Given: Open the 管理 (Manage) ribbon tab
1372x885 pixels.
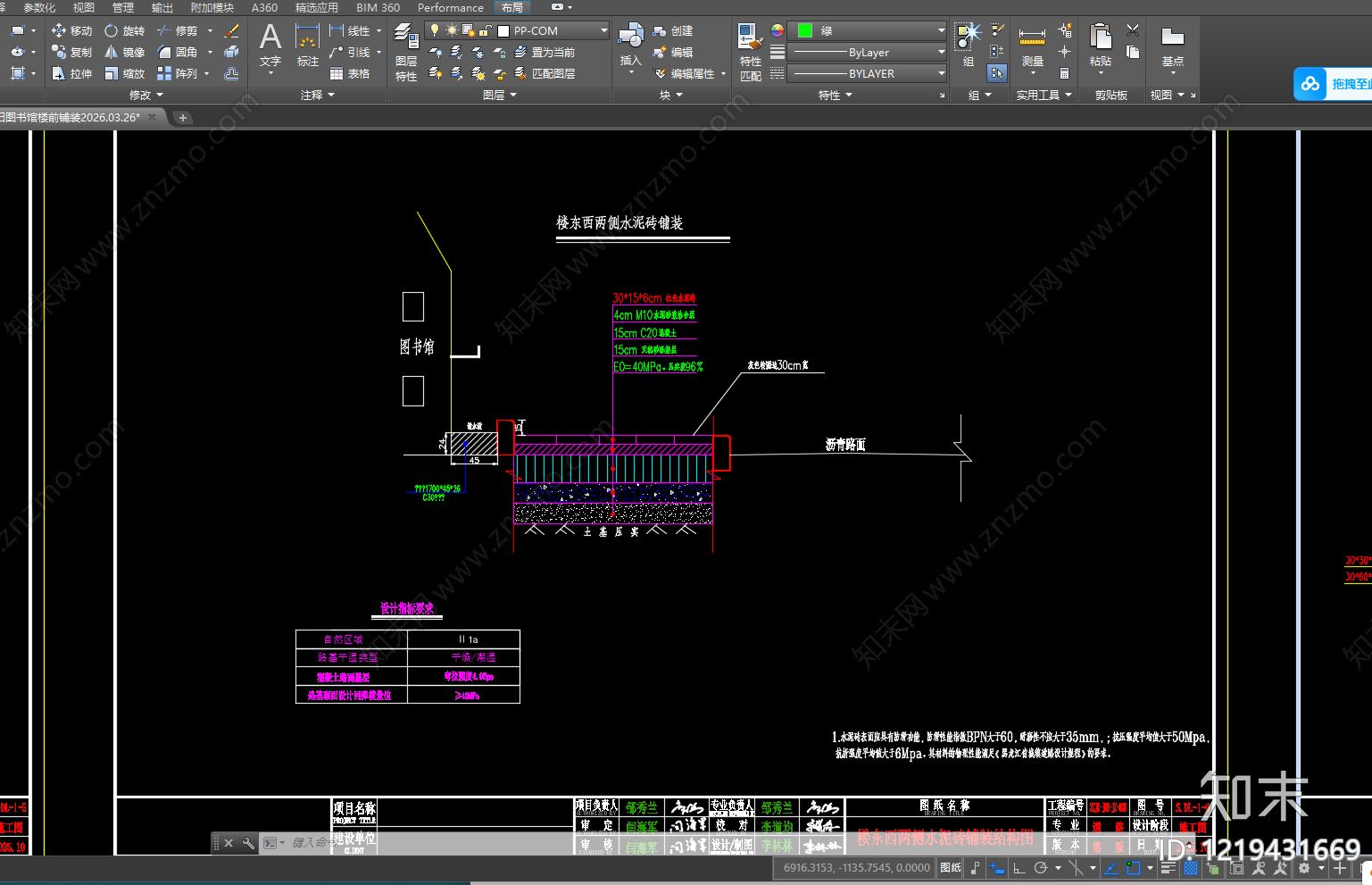Looking at the screenshot, I should tap(123, 7).
